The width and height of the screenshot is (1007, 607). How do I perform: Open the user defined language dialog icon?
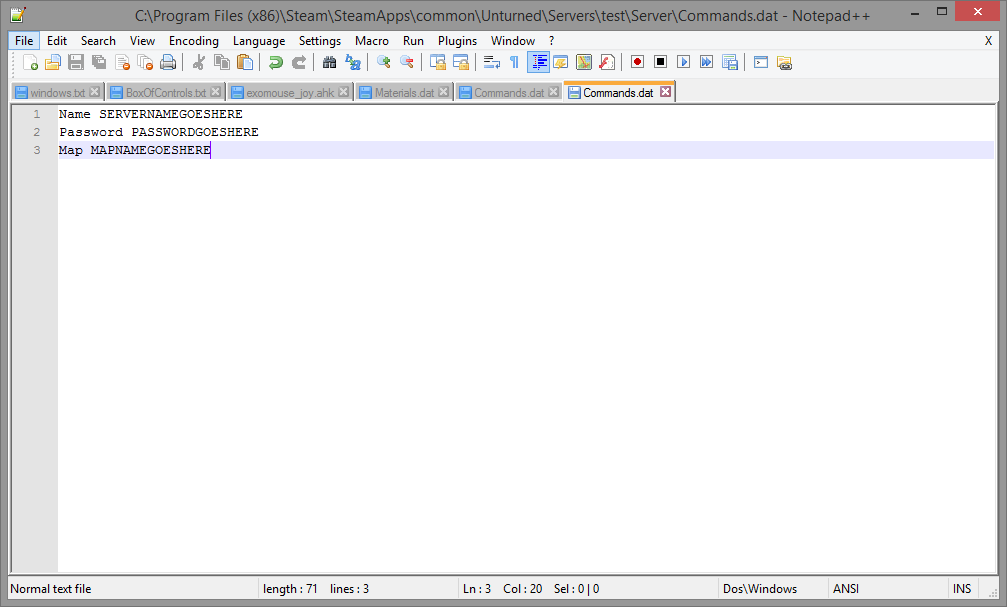pos(561,62)
